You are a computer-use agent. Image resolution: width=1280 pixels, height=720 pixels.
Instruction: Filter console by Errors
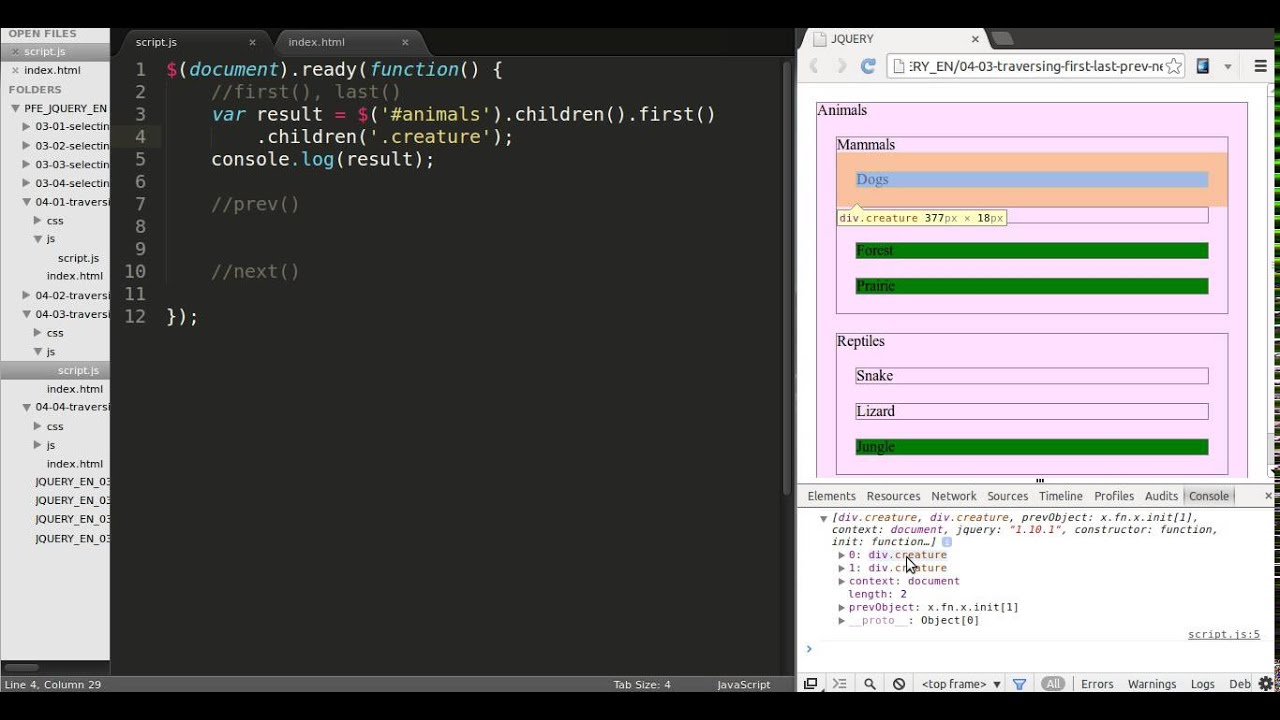pyautogui.click(x=1097, y=684)
